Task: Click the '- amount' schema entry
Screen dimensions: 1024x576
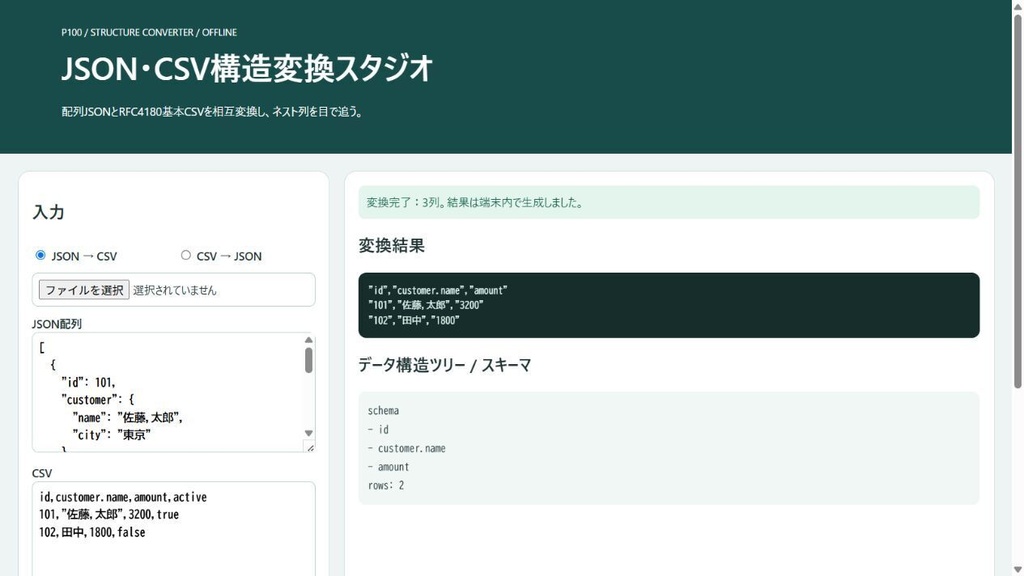Action: [x=389, y=467]
